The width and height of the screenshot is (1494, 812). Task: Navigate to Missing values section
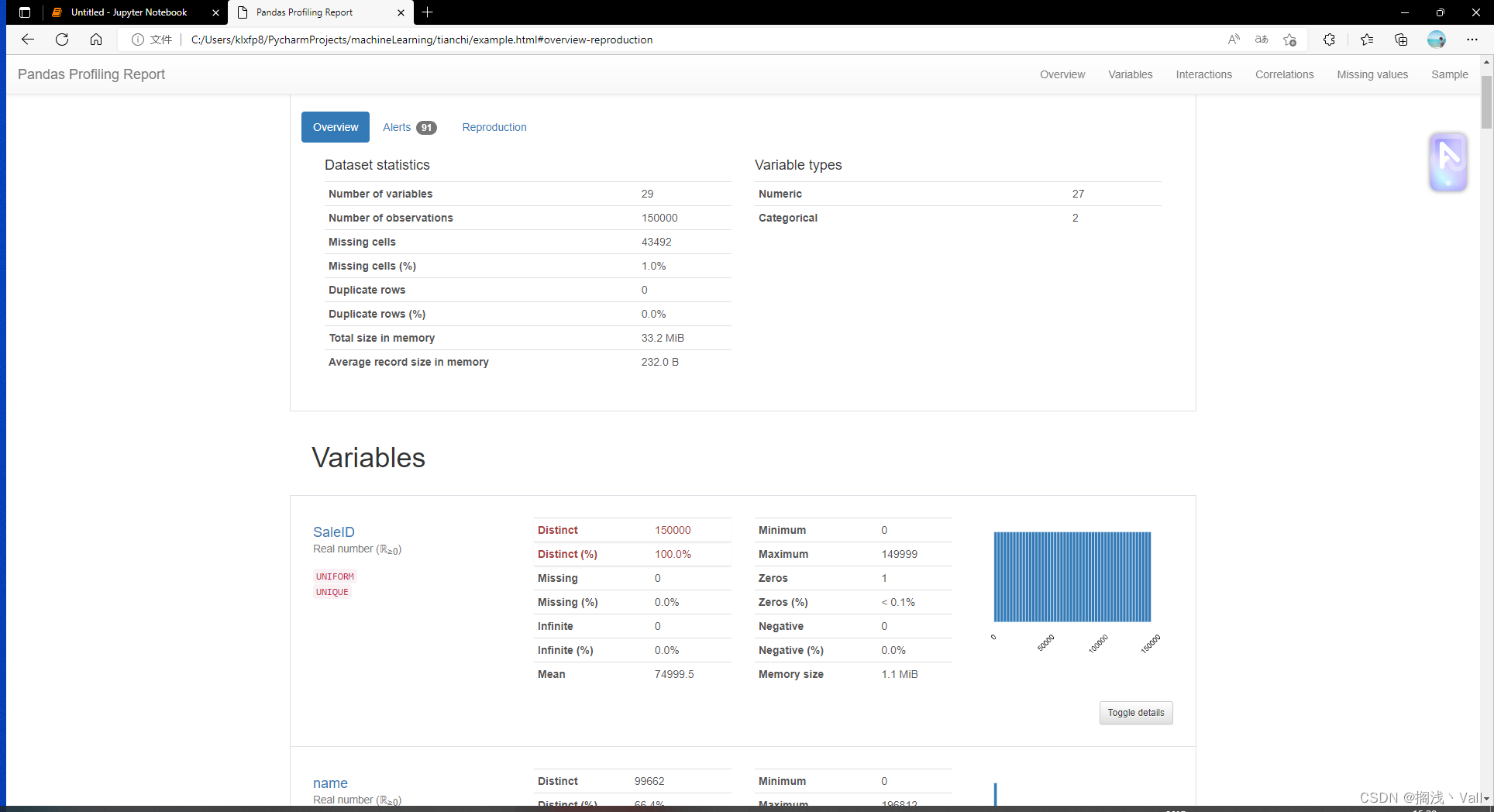(1372, 74)
